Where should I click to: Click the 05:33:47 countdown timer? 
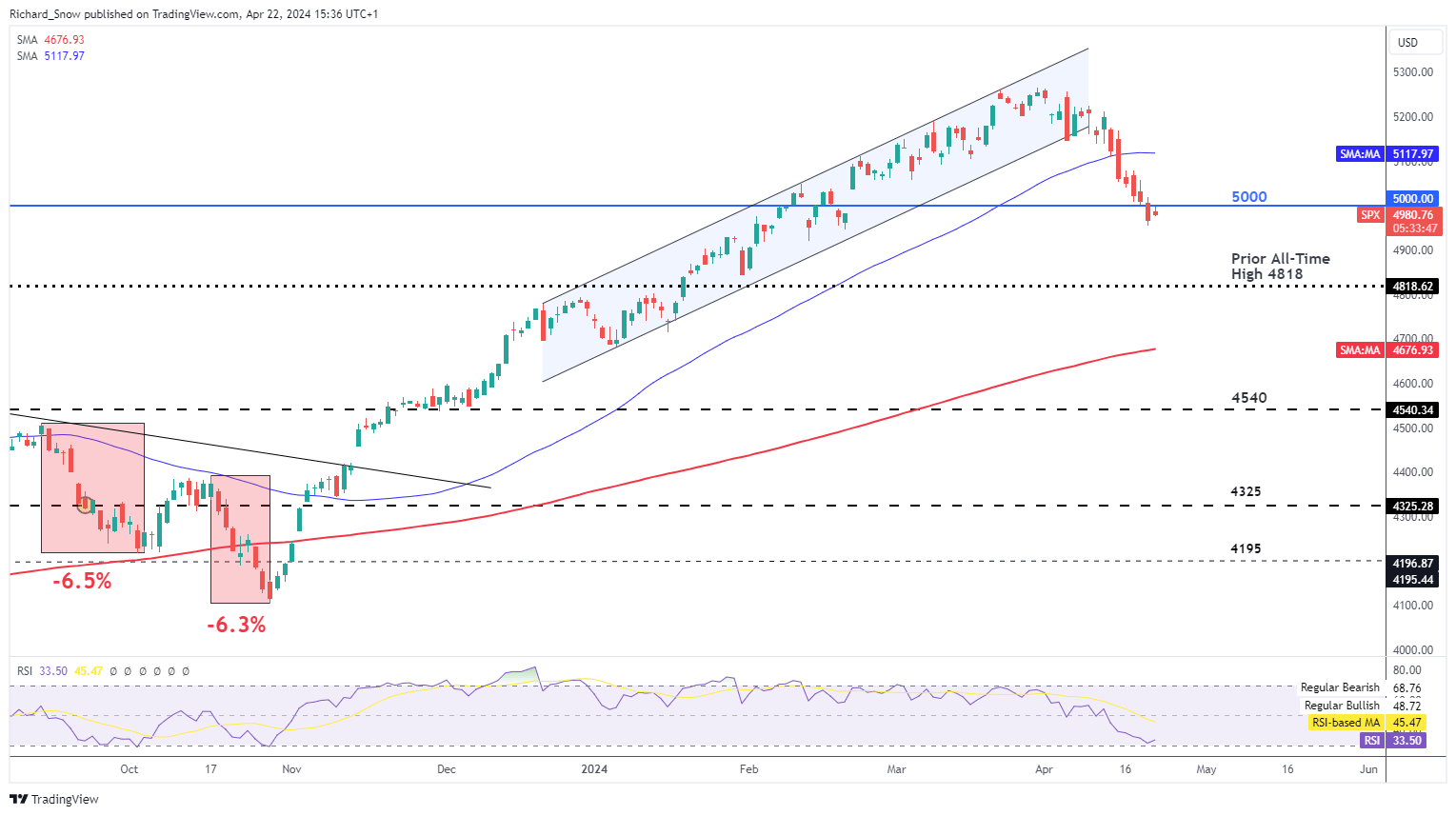pos(1415,229)
